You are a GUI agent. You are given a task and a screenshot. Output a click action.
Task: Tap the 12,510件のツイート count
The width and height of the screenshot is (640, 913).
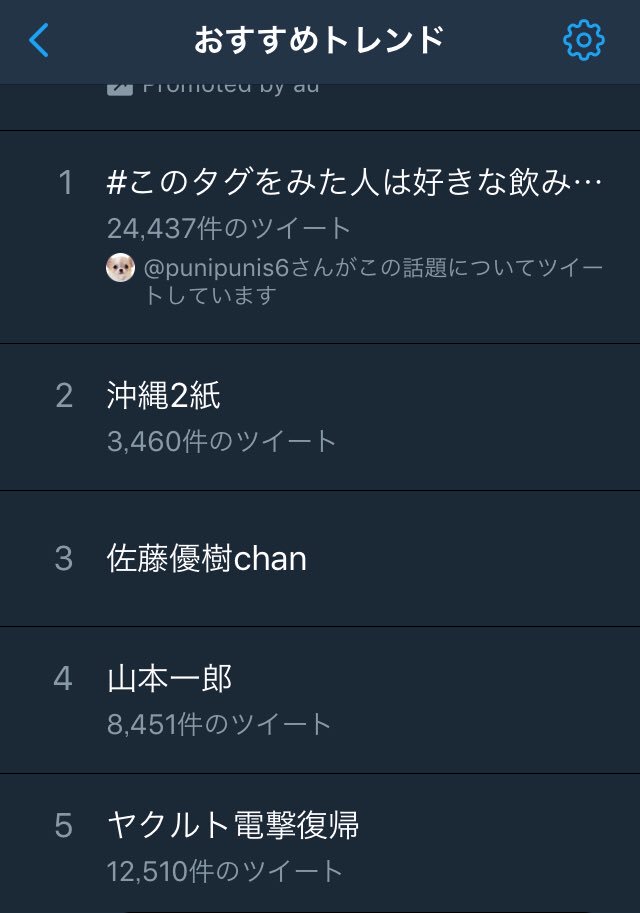click(x=225, y=871)
